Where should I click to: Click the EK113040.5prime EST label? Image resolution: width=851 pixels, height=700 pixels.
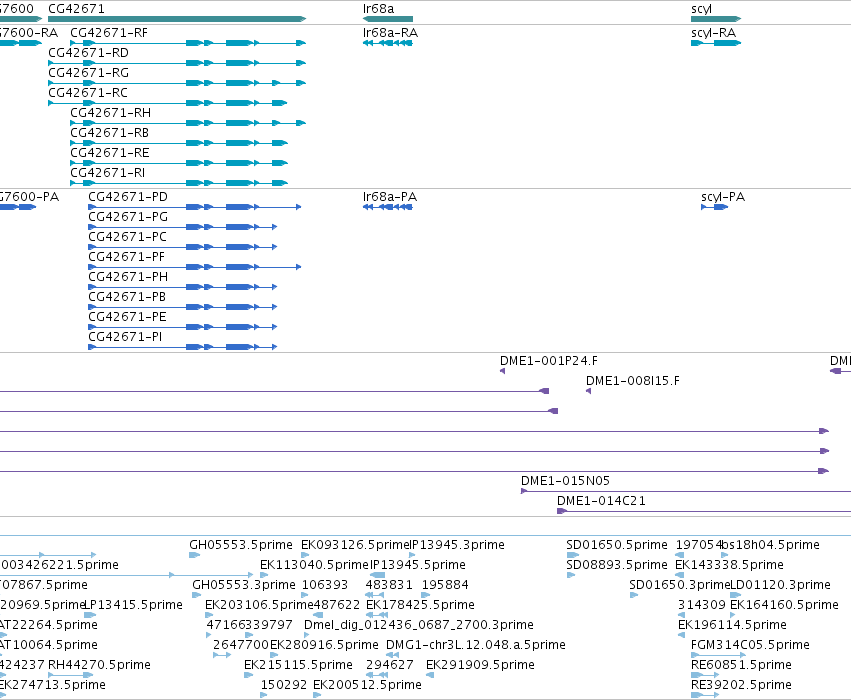point(314,565)
